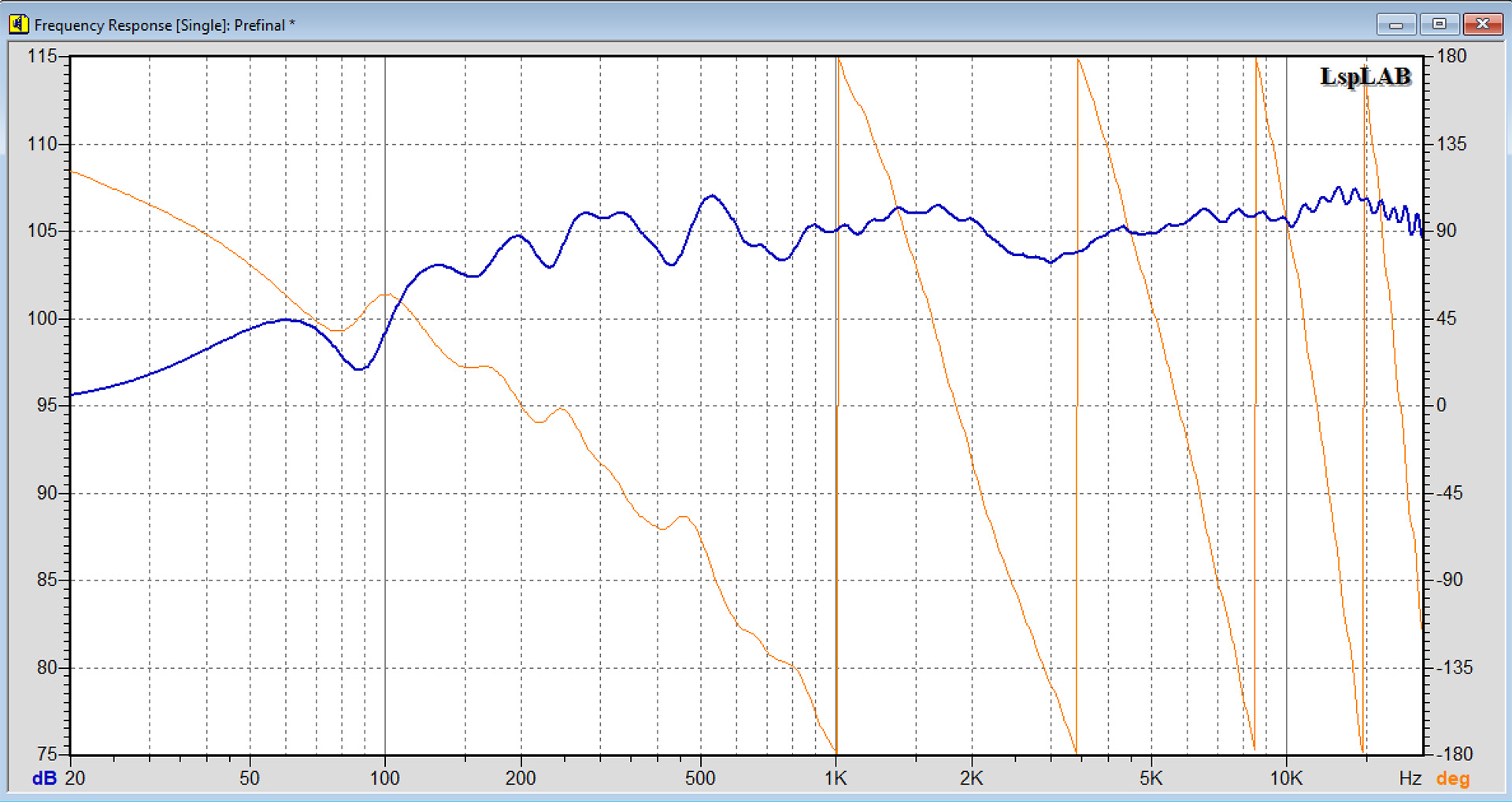This screenshot has height=802, width=1512.
Task: Select the "80" dB tick label
Action: pyautogui.click(x=46, y=667)
